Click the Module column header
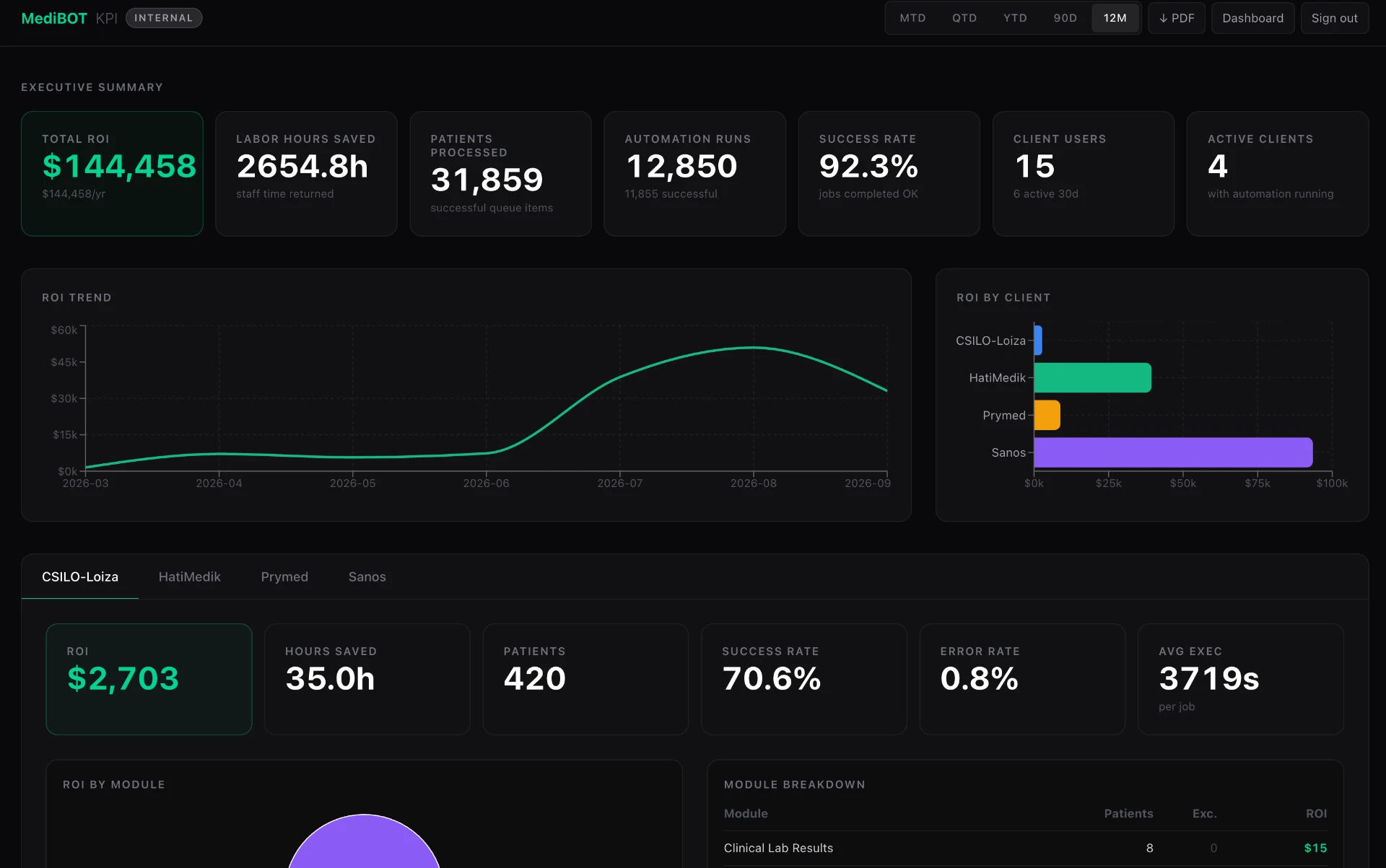Image resolution: width=1386 pixels, height=868 pixels. [x=746, y=813]
